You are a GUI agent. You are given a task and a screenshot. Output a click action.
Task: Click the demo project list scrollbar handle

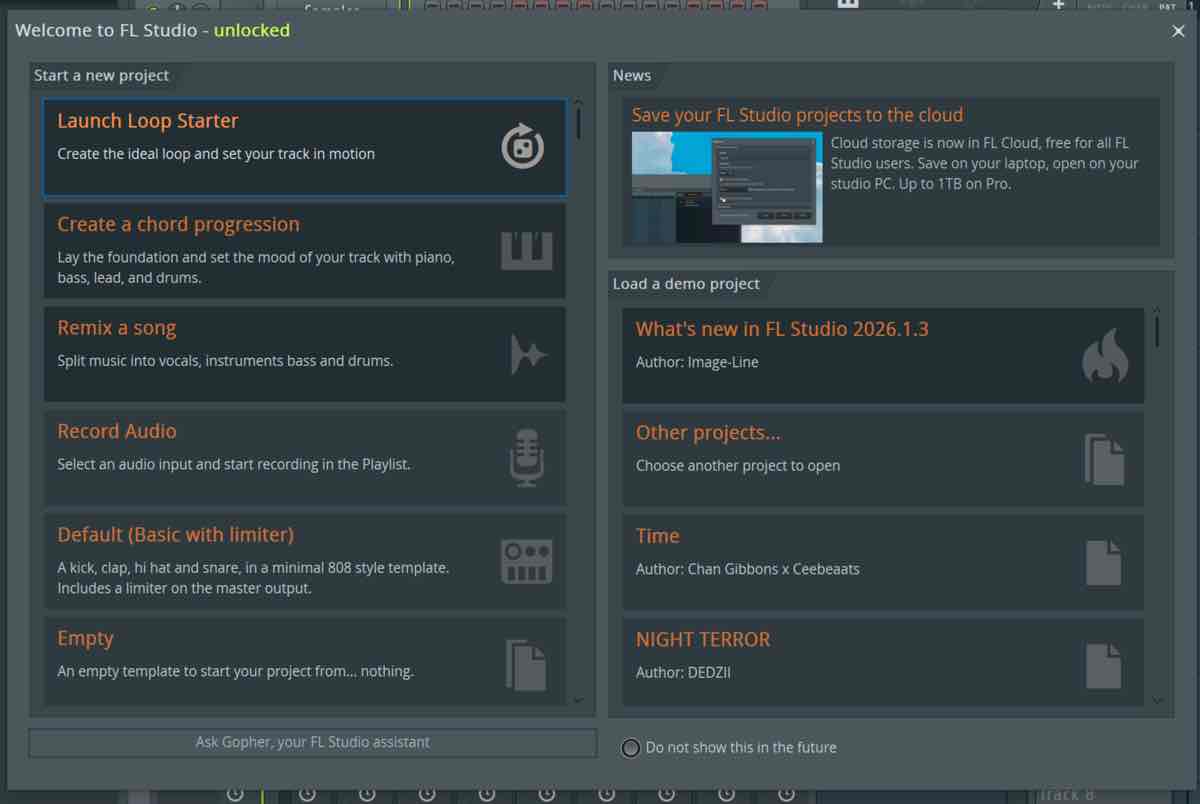point(1157,332)
